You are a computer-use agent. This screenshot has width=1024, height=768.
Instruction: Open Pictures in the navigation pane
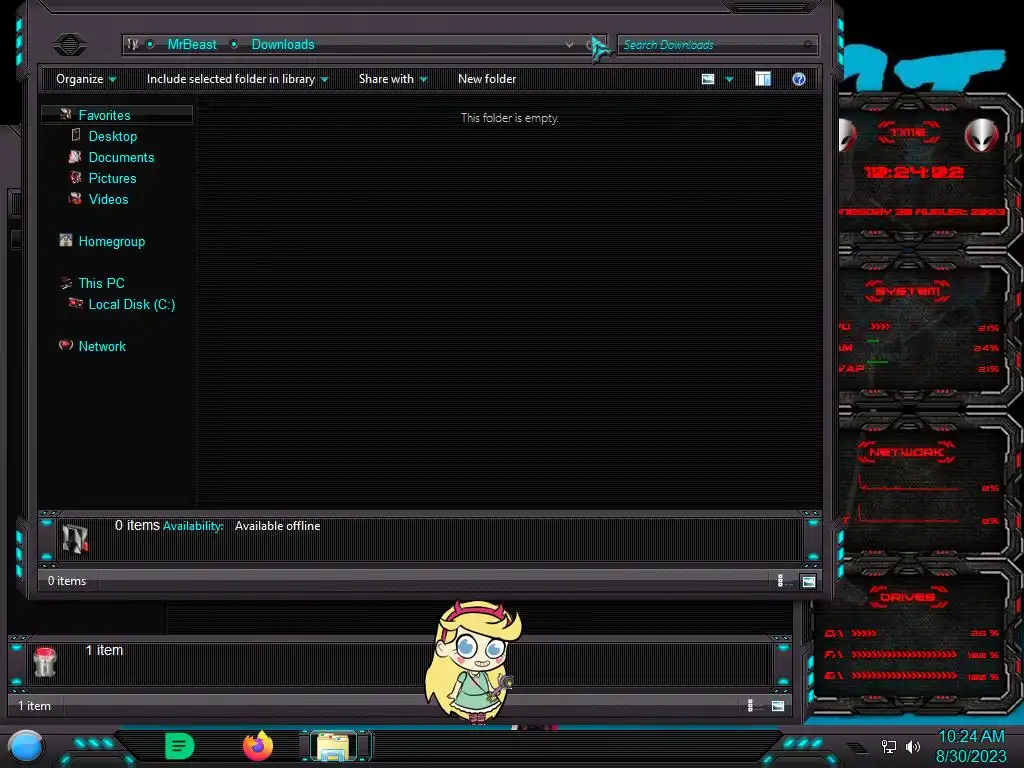(112, 178)
